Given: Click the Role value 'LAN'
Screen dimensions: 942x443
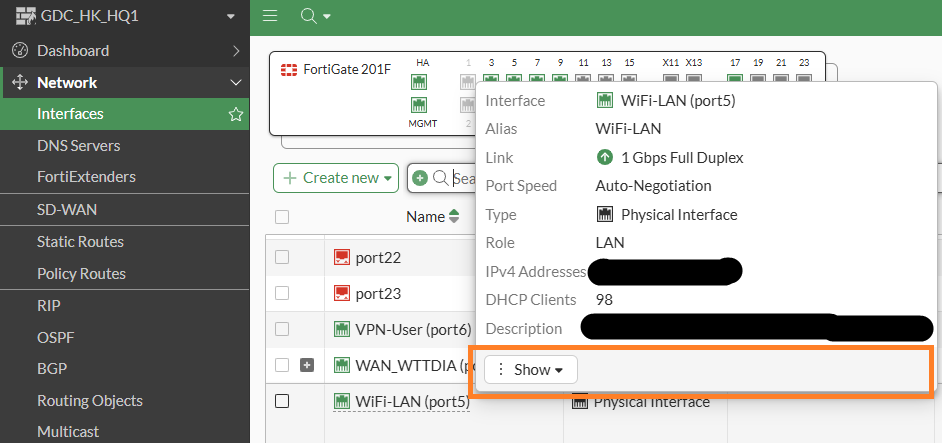Looking at the screenshot, I should click(610, 243).
